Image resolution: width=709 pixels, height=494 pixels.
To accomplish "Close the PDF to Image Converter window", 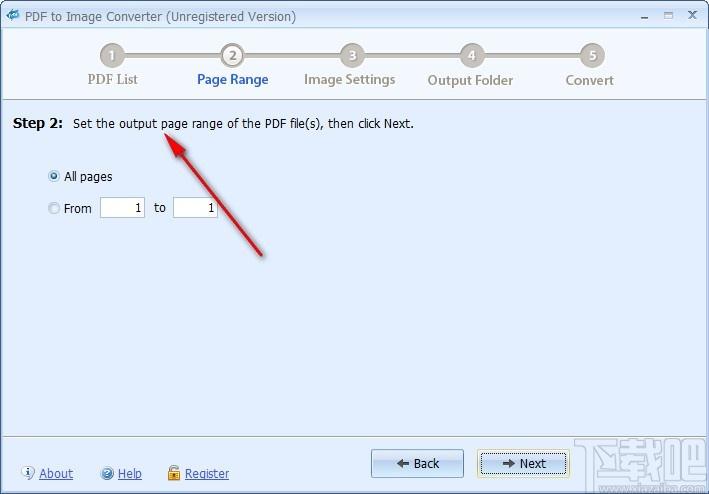I will point(692,15).
